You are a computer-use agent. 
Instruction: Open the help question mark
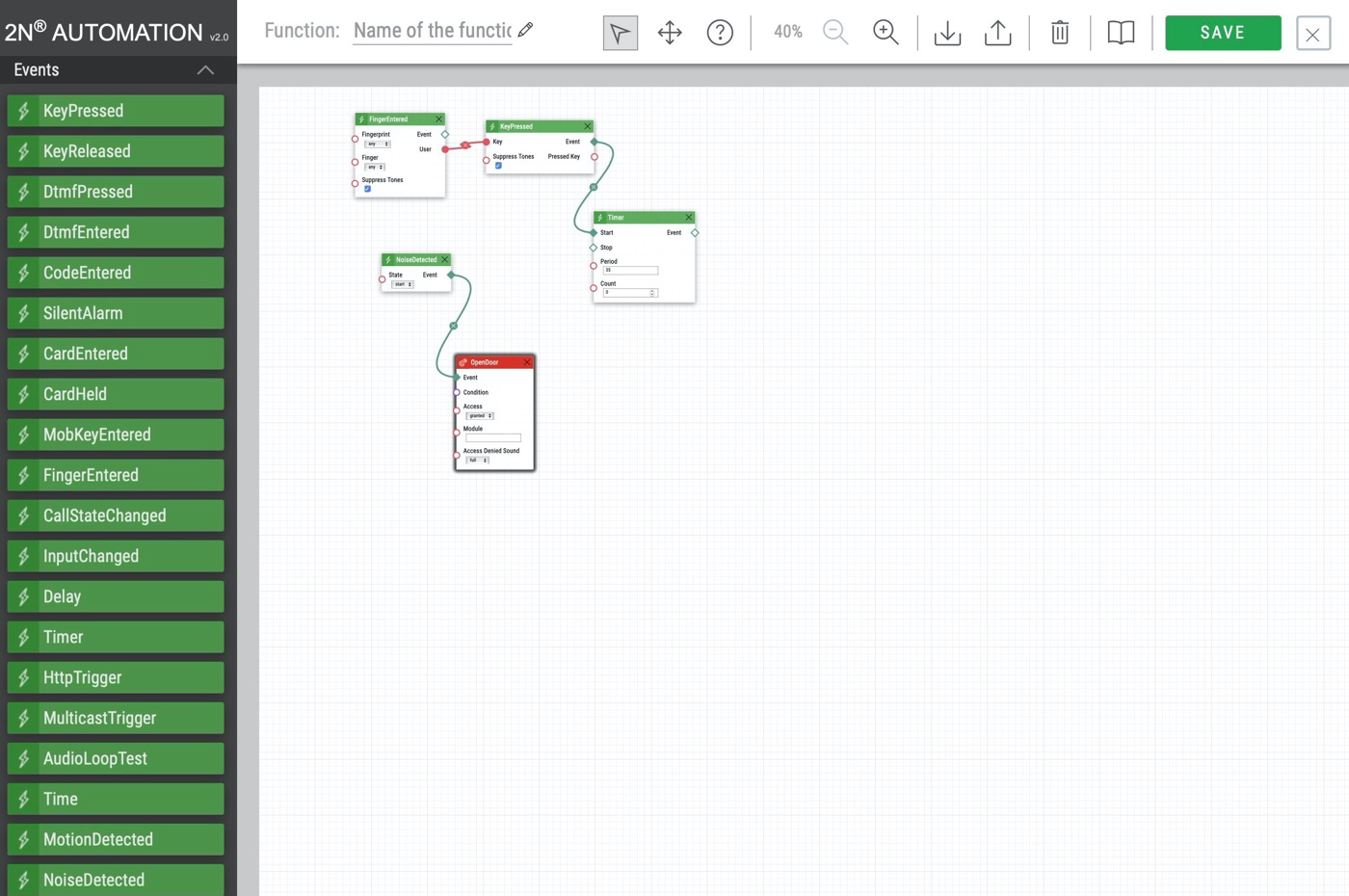point(720,33)
